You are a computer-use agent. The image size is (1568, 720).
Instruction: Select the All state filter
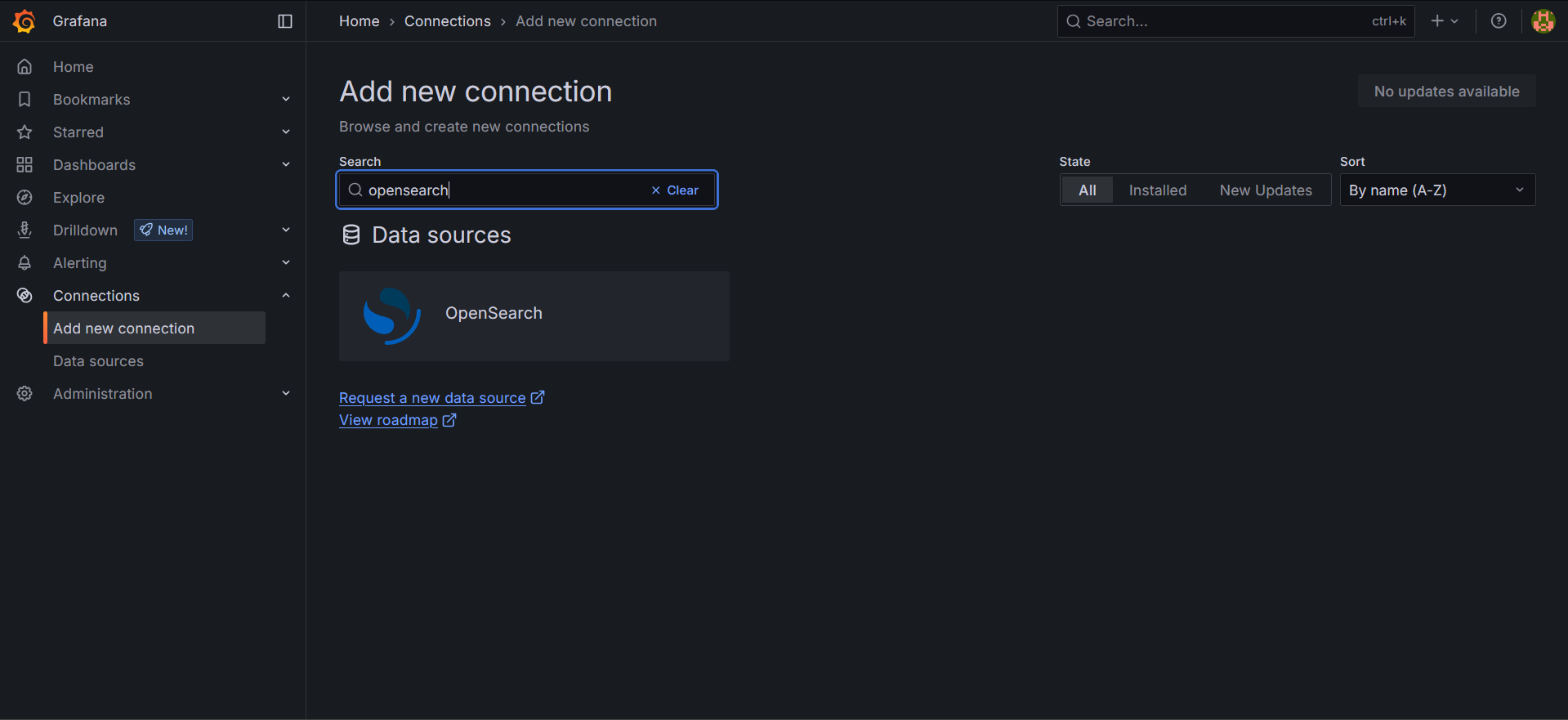[1088, 190]
